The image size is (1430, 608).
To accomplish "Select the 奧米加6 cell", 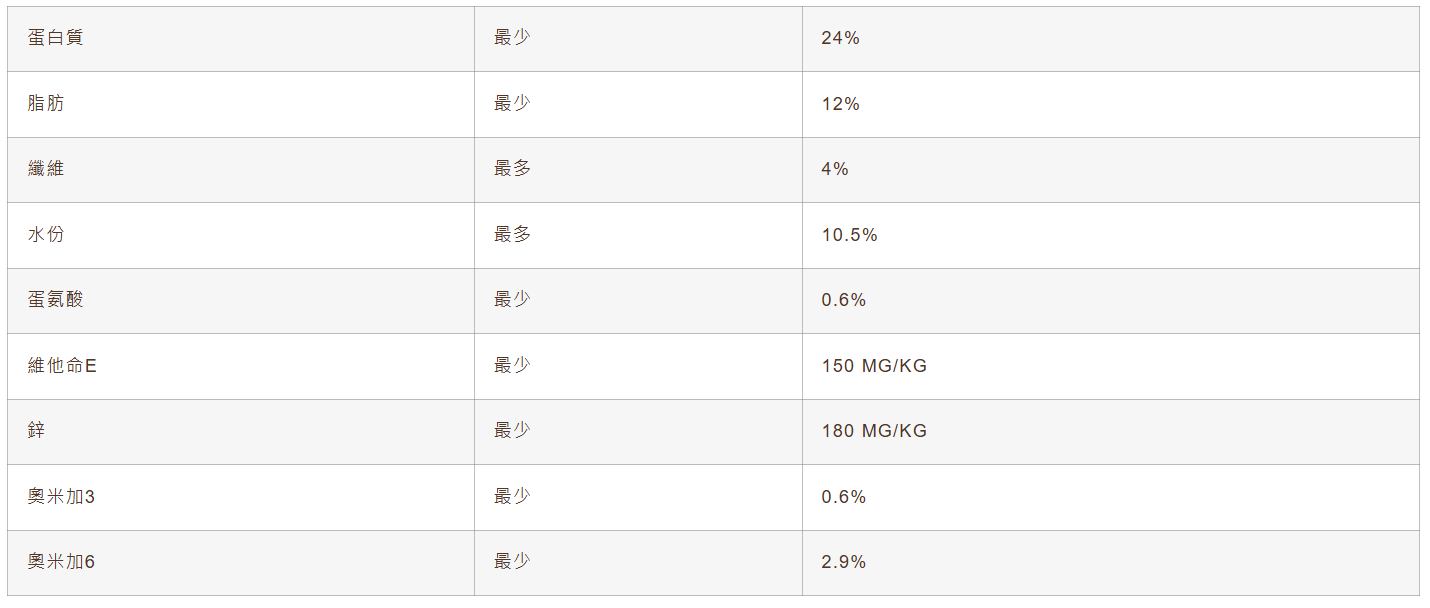I will pyautogui.click(x=61, y=562).
